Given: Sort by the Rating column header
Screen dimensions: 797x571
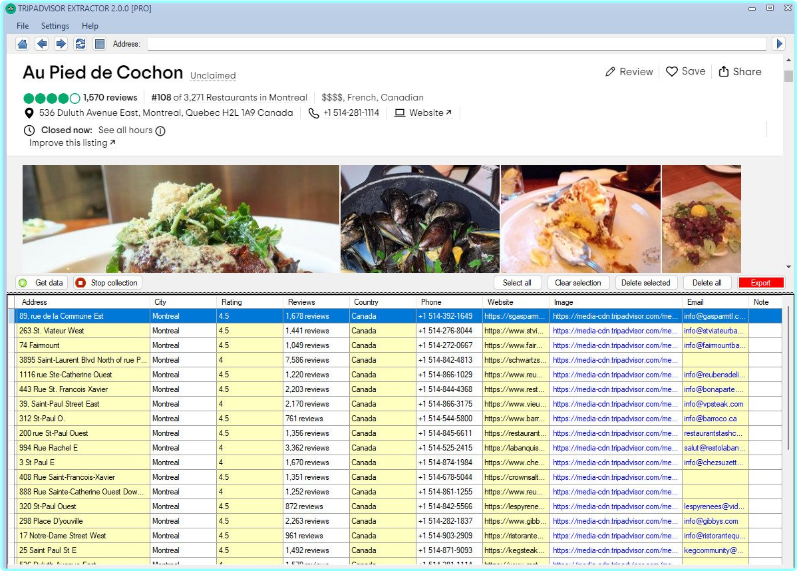Looking at the screenshot, I should 250,302.
